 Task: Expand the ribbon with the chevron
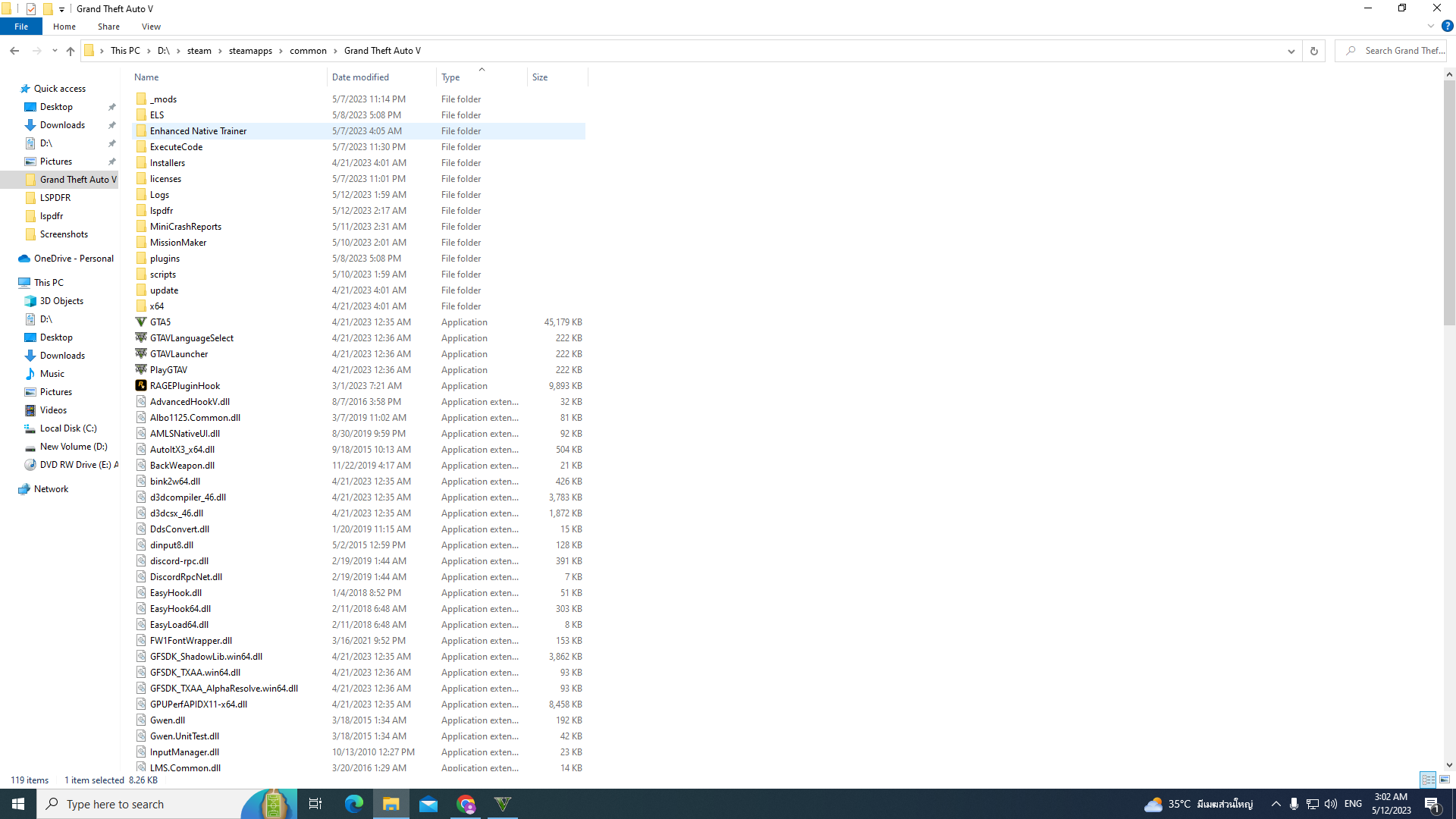coord(1430,27)
